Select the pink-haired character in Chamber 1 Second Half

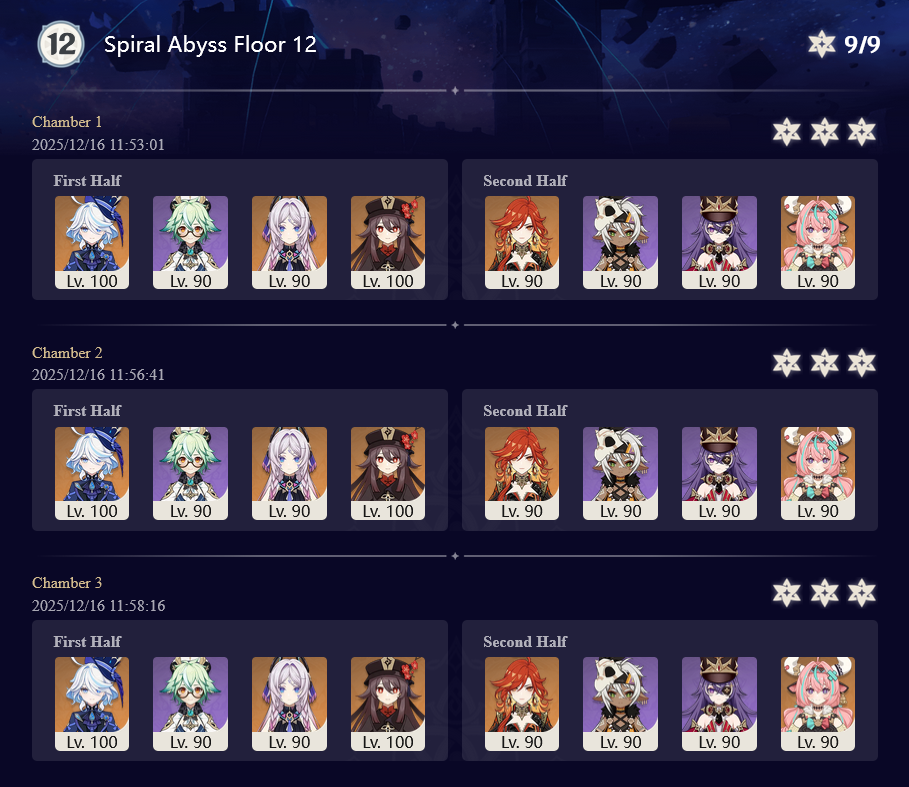[x=818, y=242]
